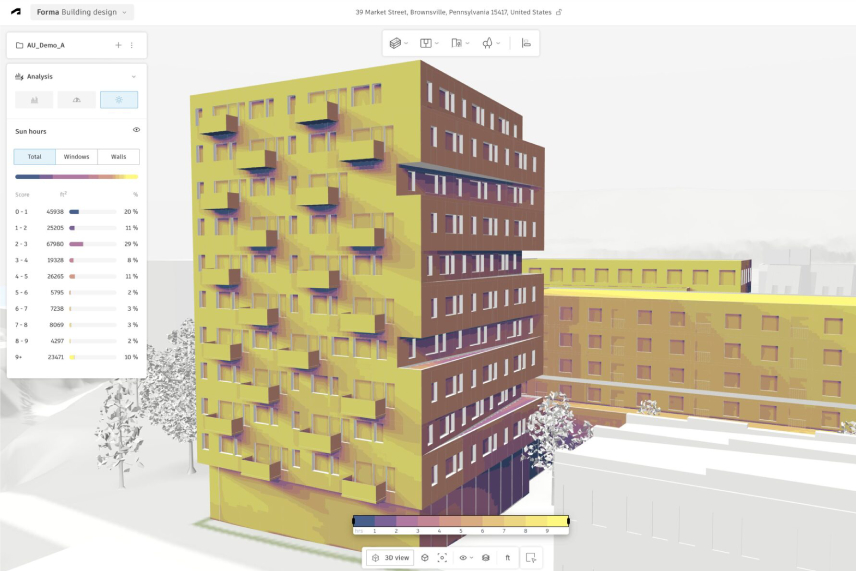Screen dimensions: 856x571
Task: Click the selection box tool at bottom right
Action: (530, 558)
